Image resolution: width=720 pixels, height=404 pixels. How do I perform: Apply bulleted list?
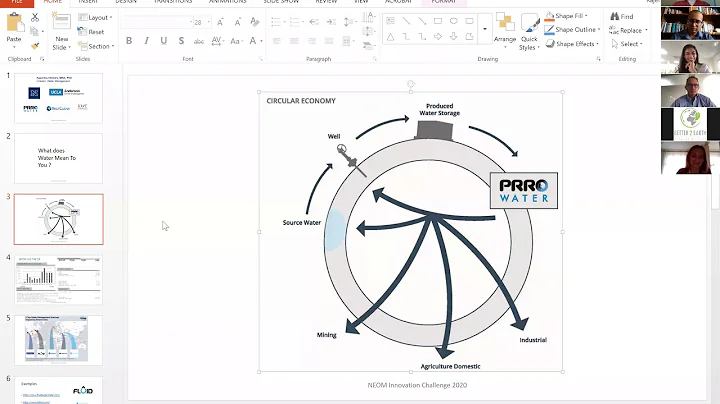pyautogui.click(x=277, y=22)
